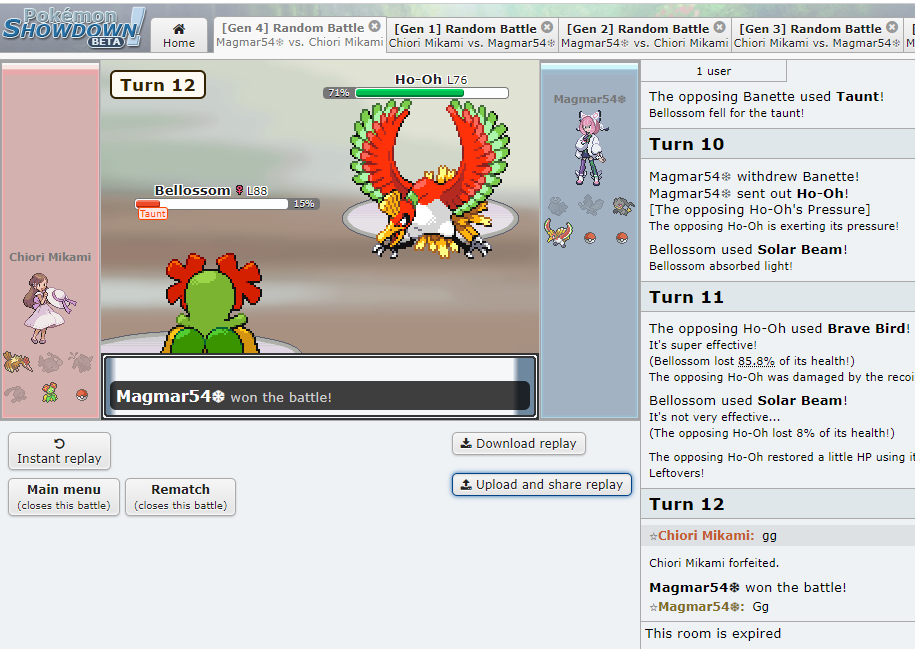Click Ho-Oh icon in Magmar54's team panel

tap(557, 234)
